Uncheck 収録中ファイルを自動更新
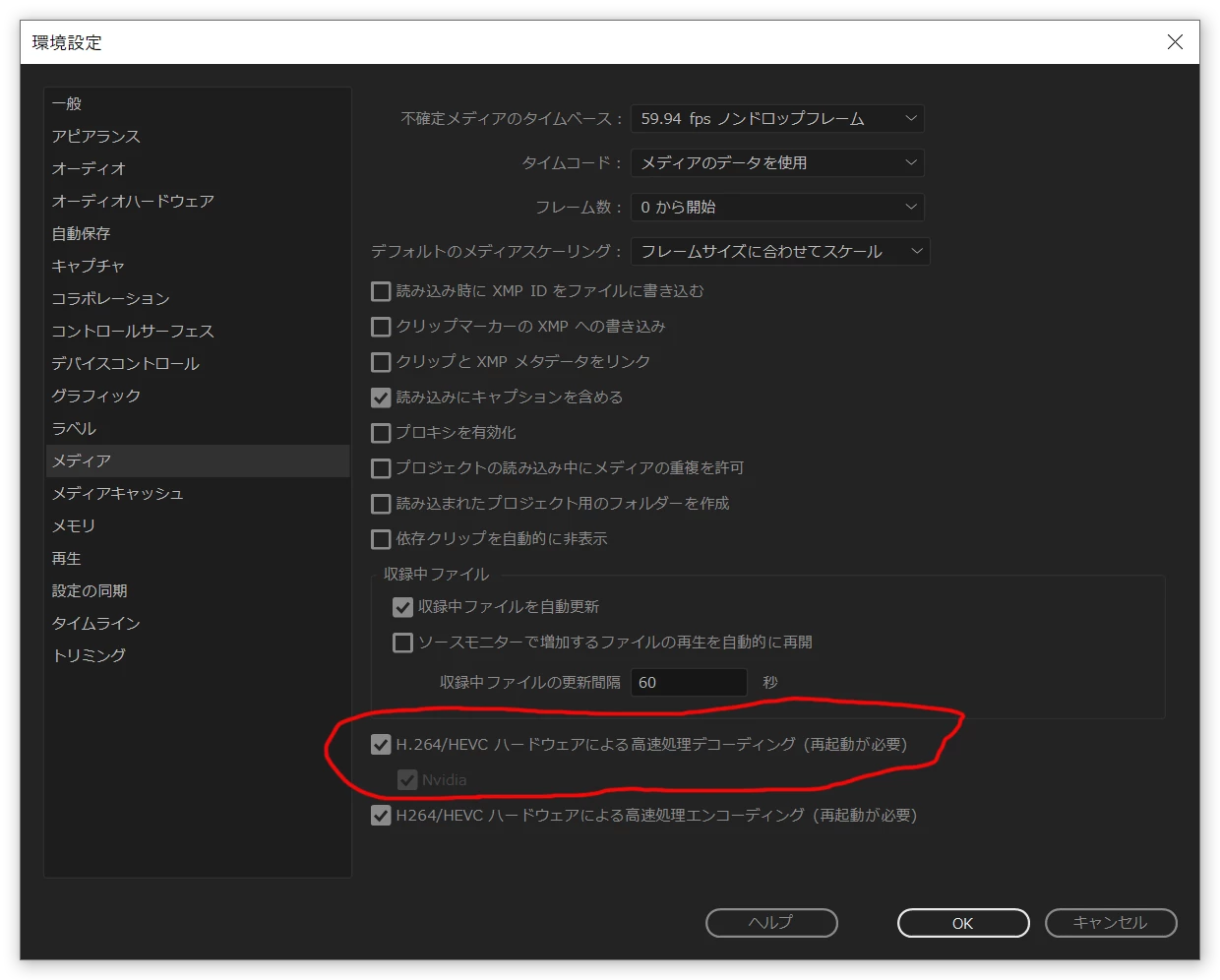 pyautogui.click(x=402, y=607)
